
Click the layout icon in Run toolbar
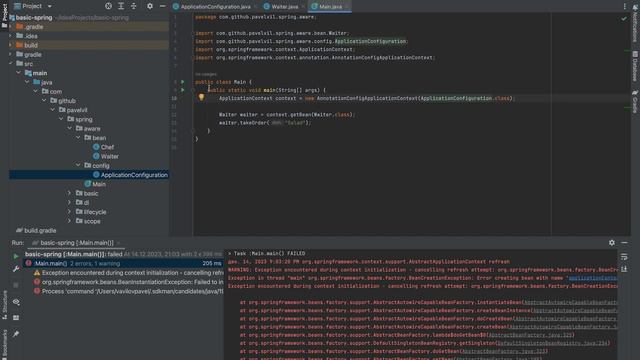(16, 318)
